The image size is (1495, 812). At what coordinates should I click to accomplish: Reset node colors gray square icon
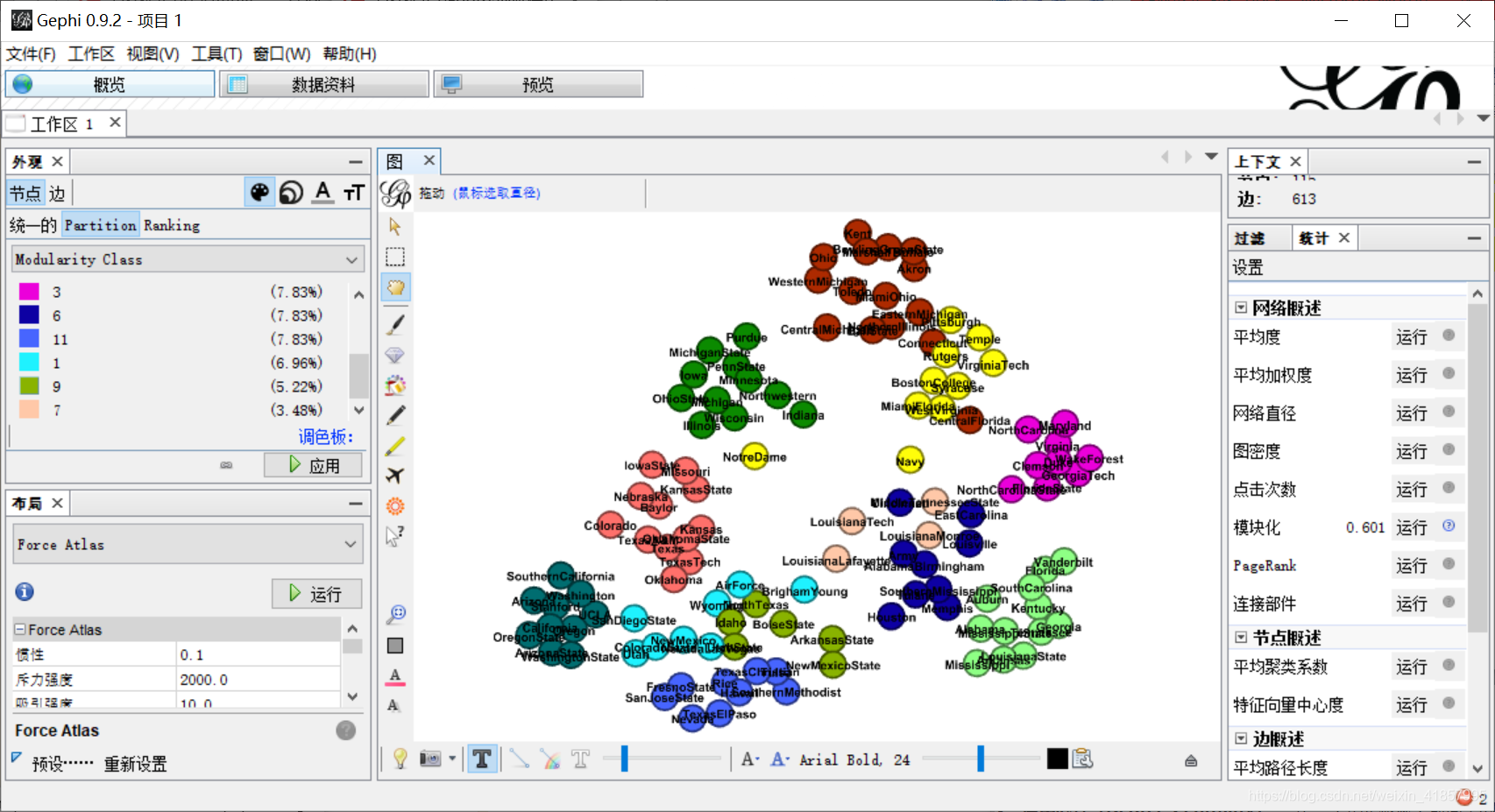coord(395,646)
